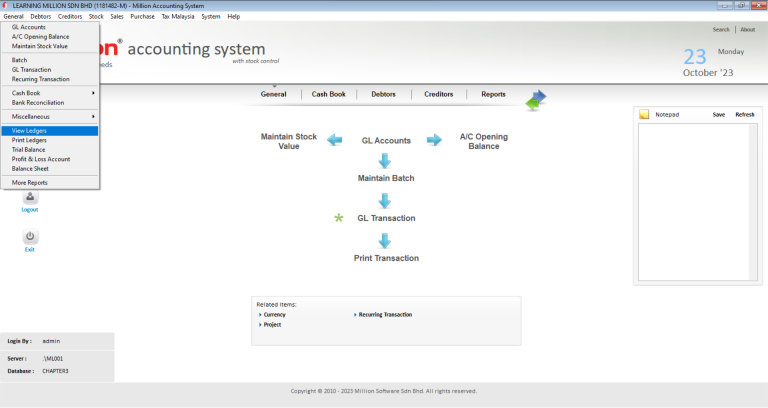
Task: Open the Sales menu
Action: pyautogui.click(x=117, y=16)
